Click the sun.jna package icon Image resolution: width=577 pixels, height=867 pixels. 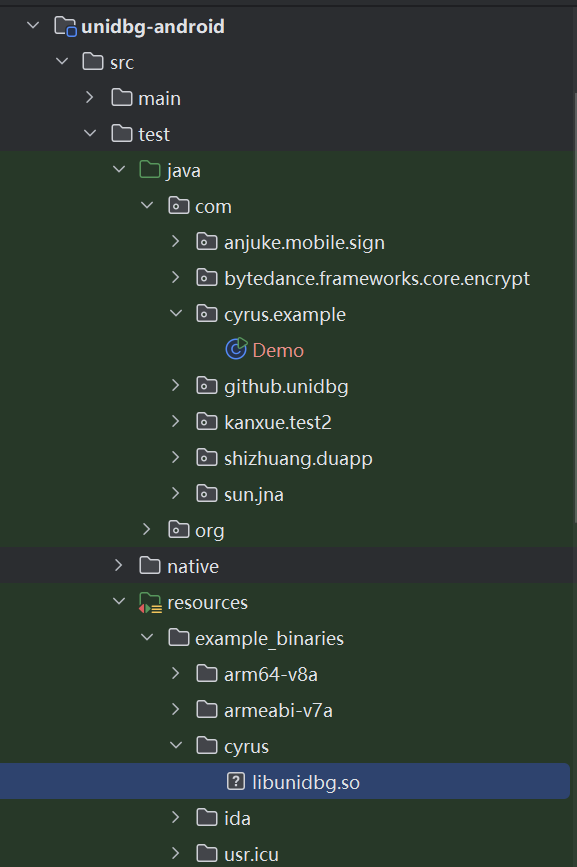[207, 494]
